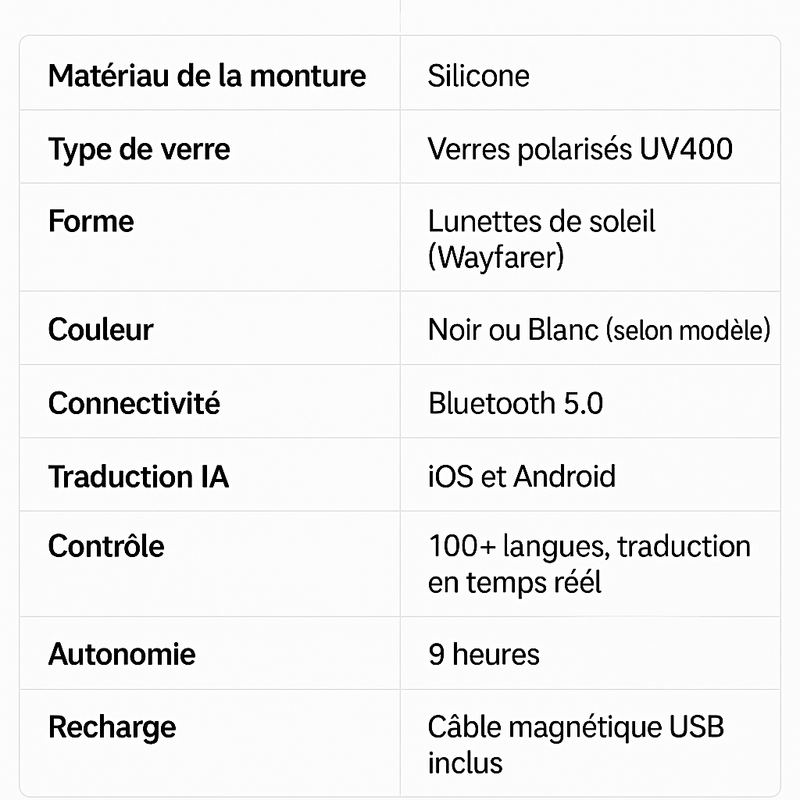Click the 'Type de verre' label
Viewport: 800px width, 800px height.
tap(139, 149)
